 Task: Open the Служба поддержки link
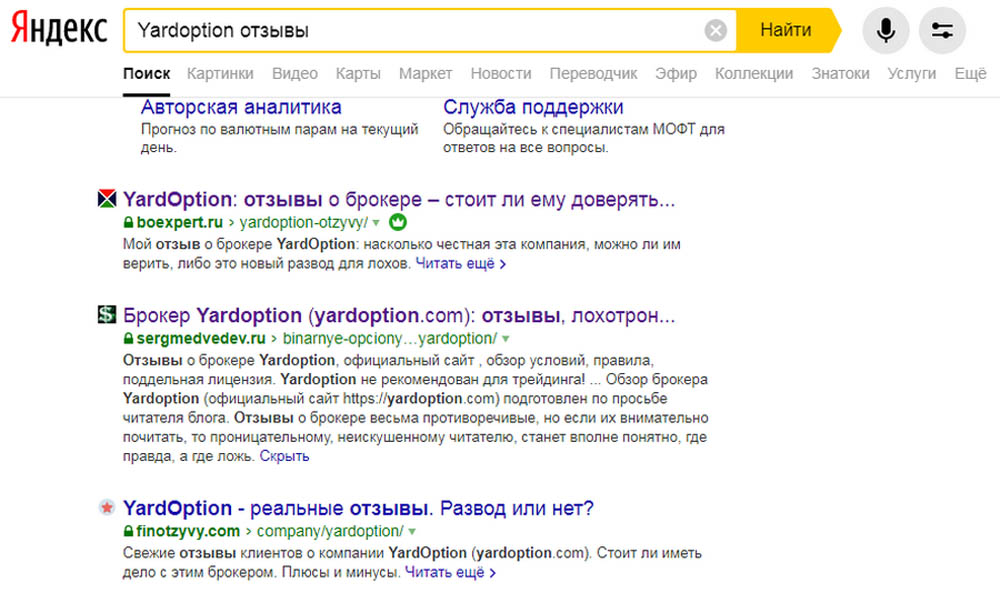(533, 106)
